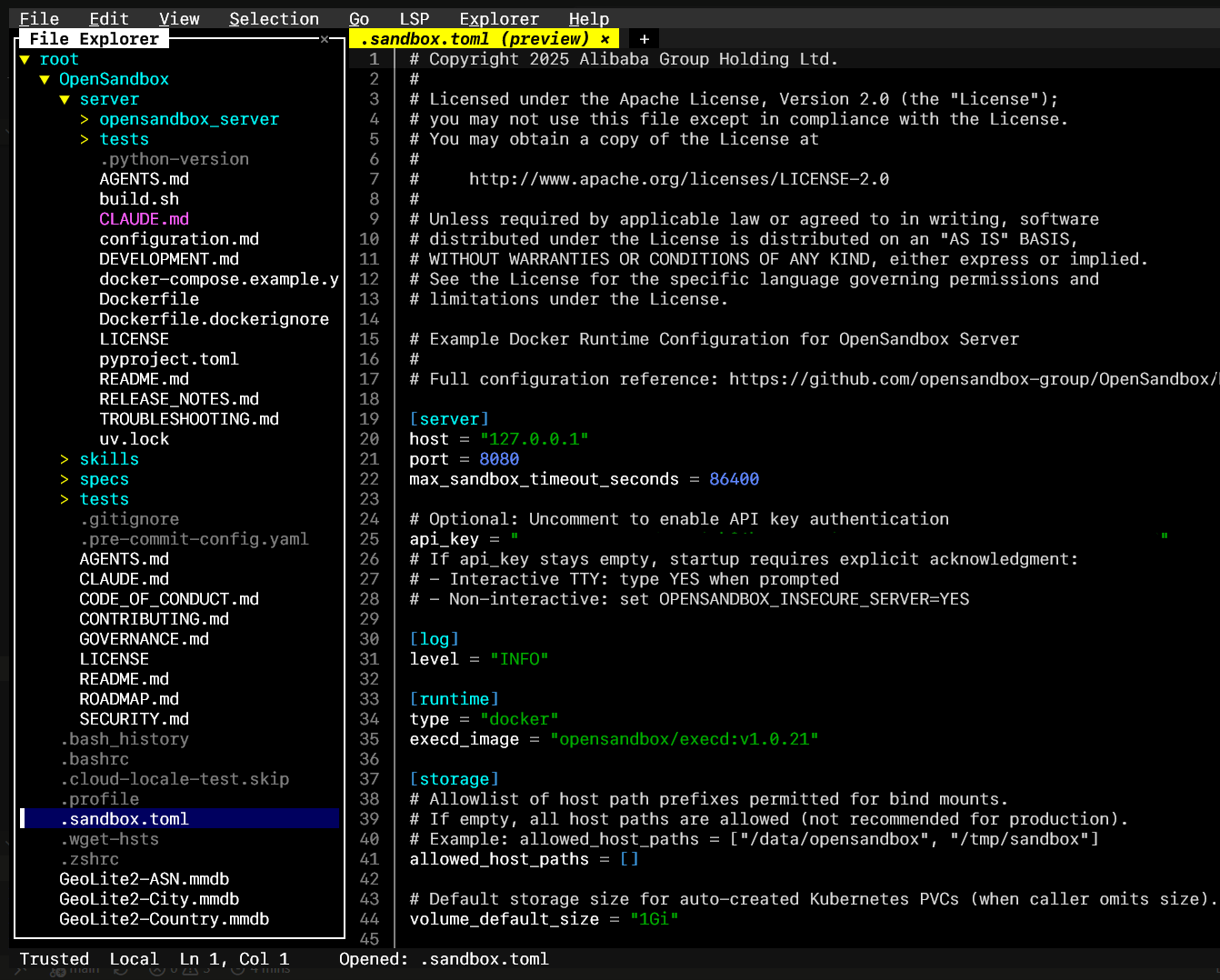Open the Go menu
The image size is (1220, 980).
coord(359,18)
